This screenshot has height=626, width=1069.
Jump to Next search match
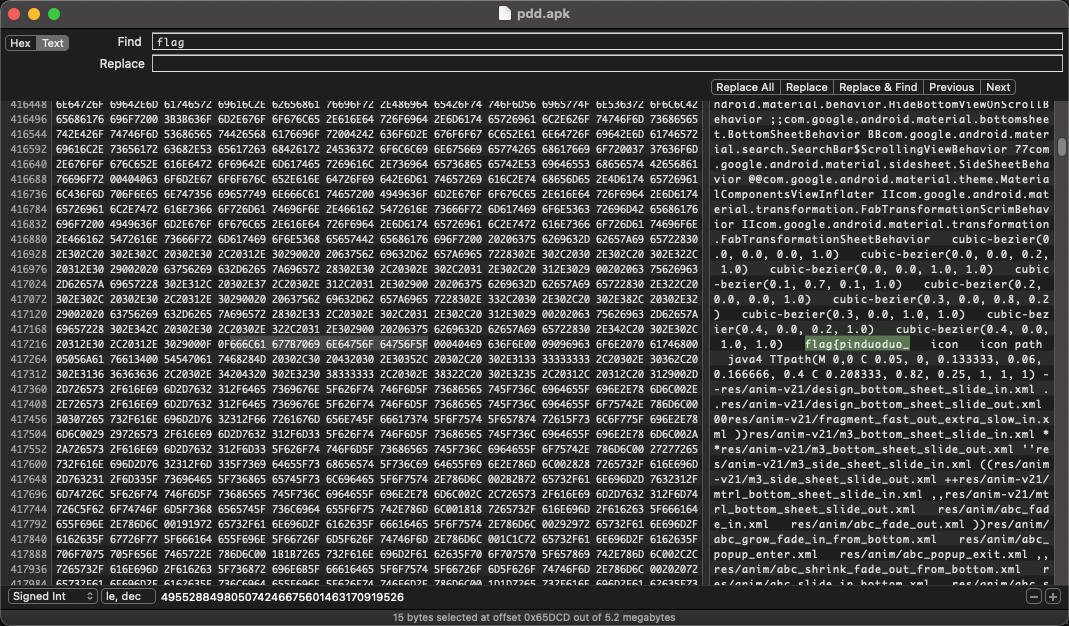click(x=998, y=87)
